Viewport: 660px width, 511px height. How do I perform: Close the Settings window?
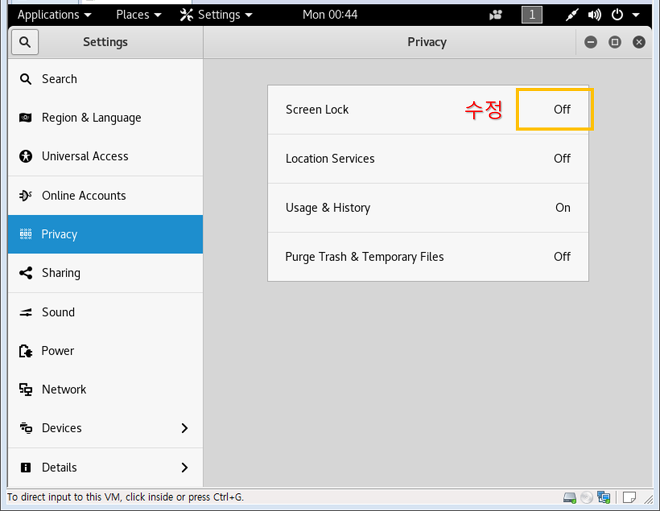tap(639, 42)
